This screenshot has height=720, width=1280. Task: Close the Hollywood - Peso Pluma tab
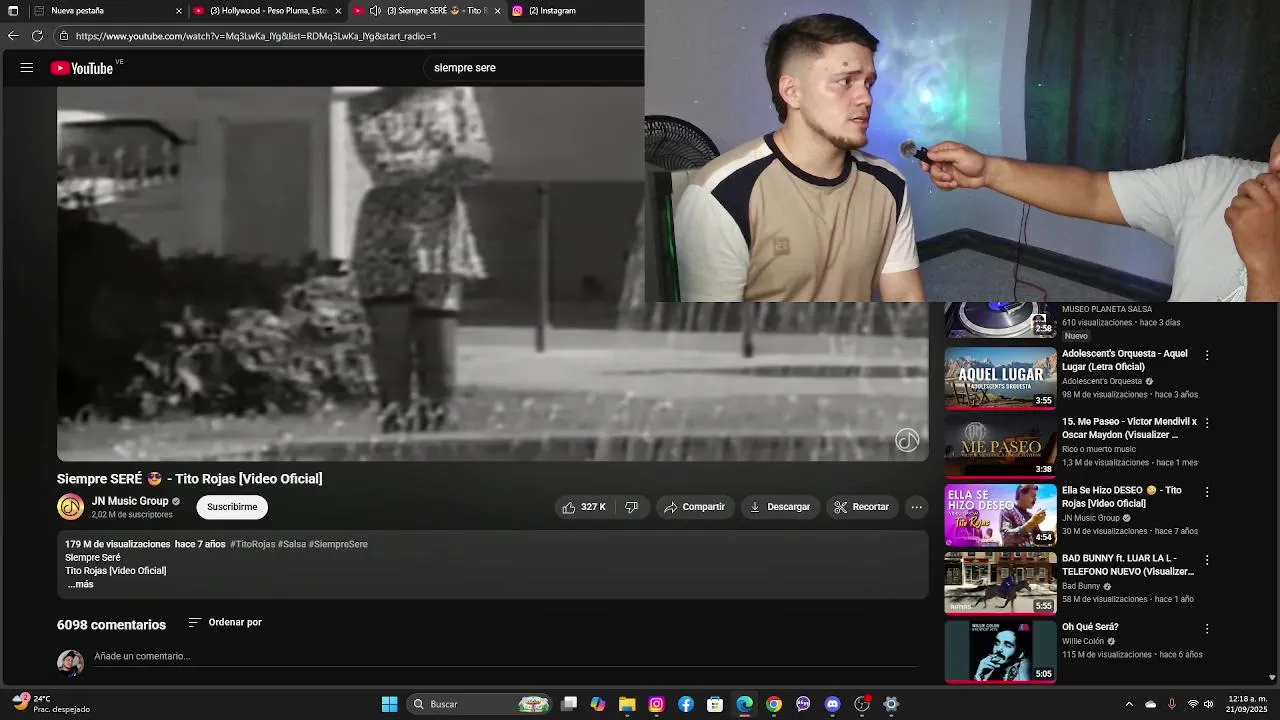click(x=338, y=11)
